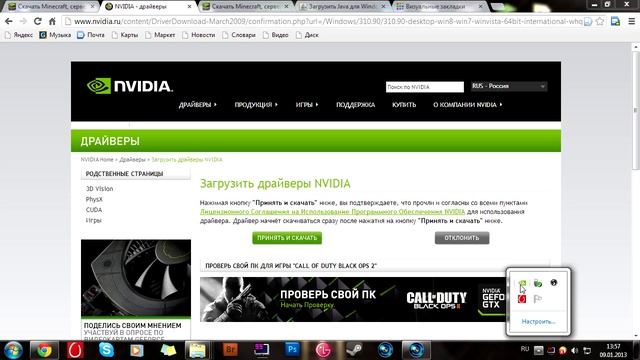The height and width of the screenshot is (360, 640).
Task: Close the NVIDIA - драйверы tab
Action: (189, 7)
